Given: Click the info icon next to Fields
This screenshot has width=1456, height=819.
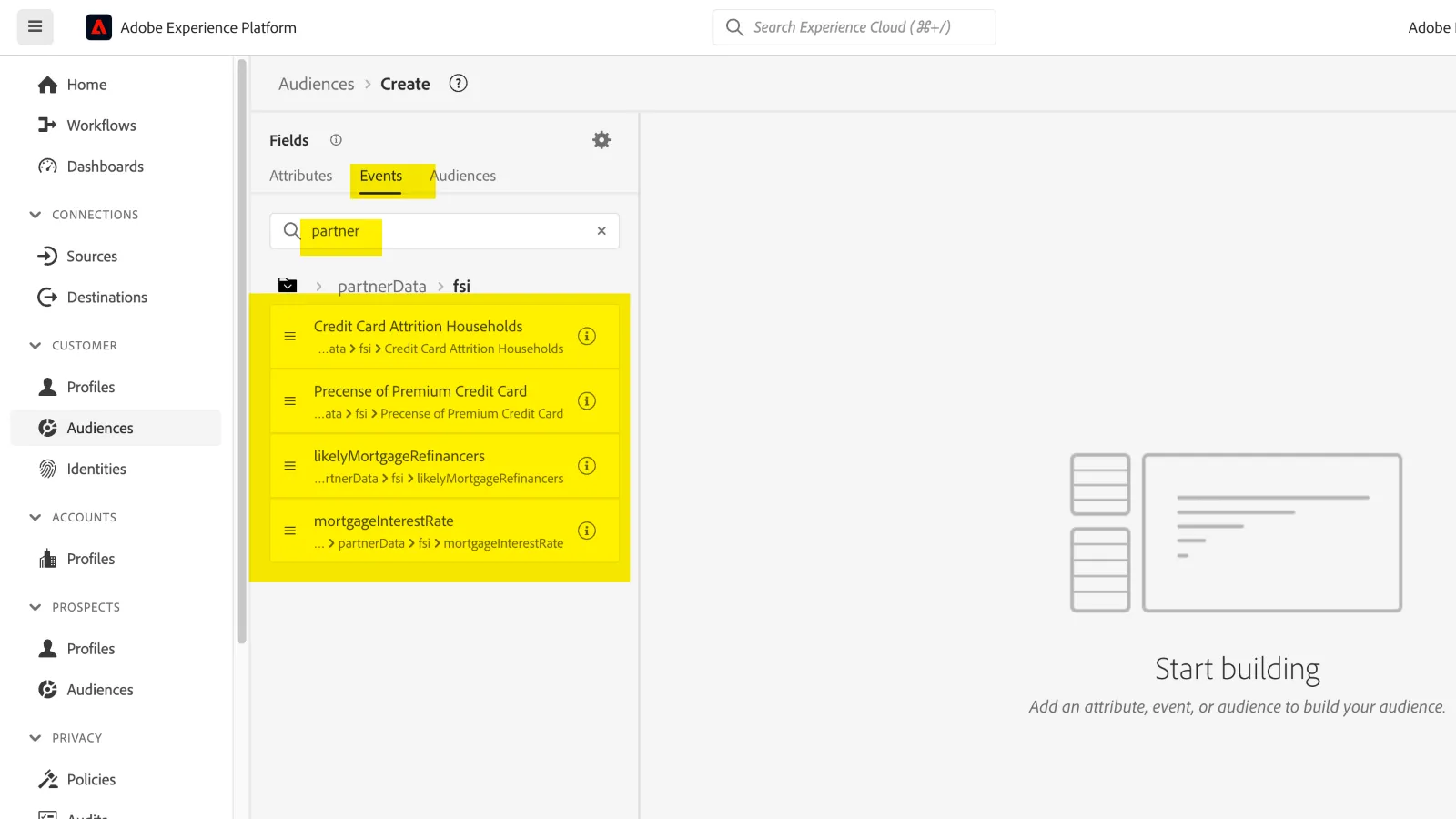Looking at the screenshot, I should click(x=336, y=140).
